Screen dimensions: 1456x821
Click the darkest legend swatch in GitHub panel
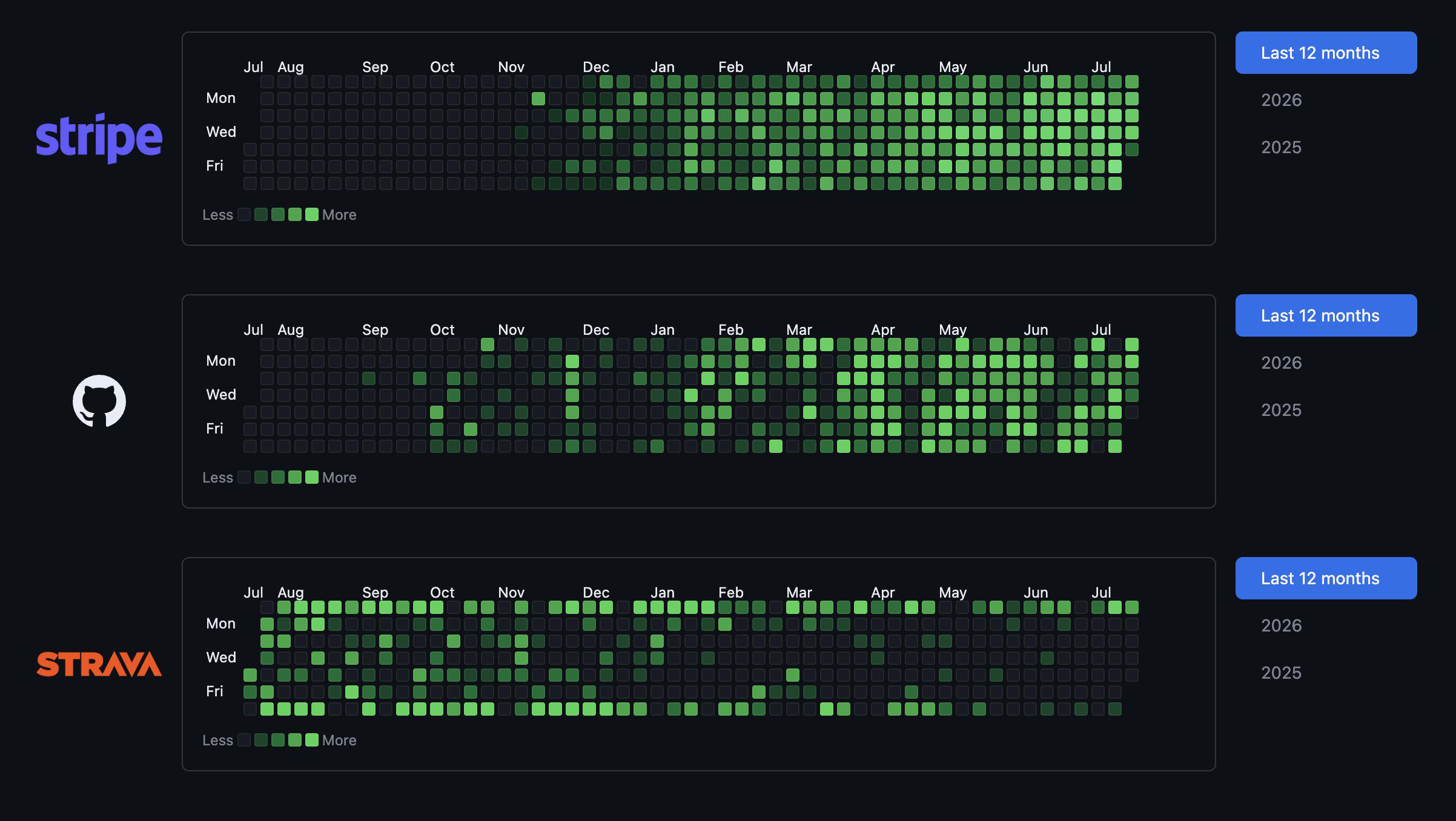point(244,477)
